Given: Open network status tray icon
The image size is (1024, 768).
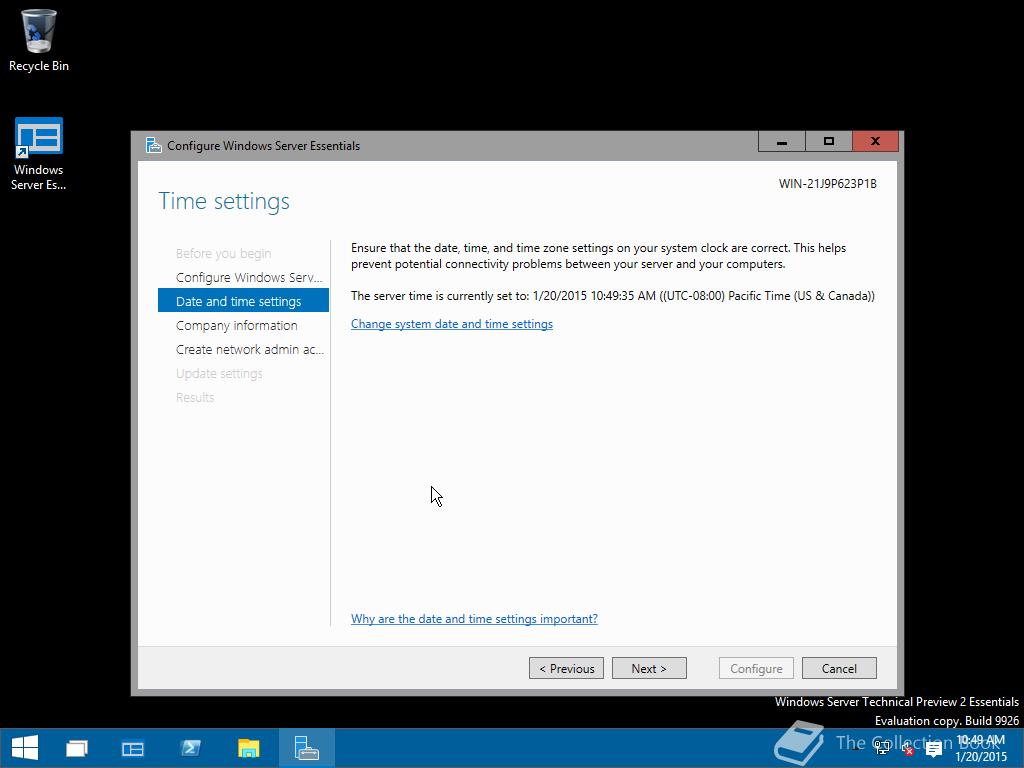Looking at the screenshot, I should pyautogui.click(x=882, y=748).
